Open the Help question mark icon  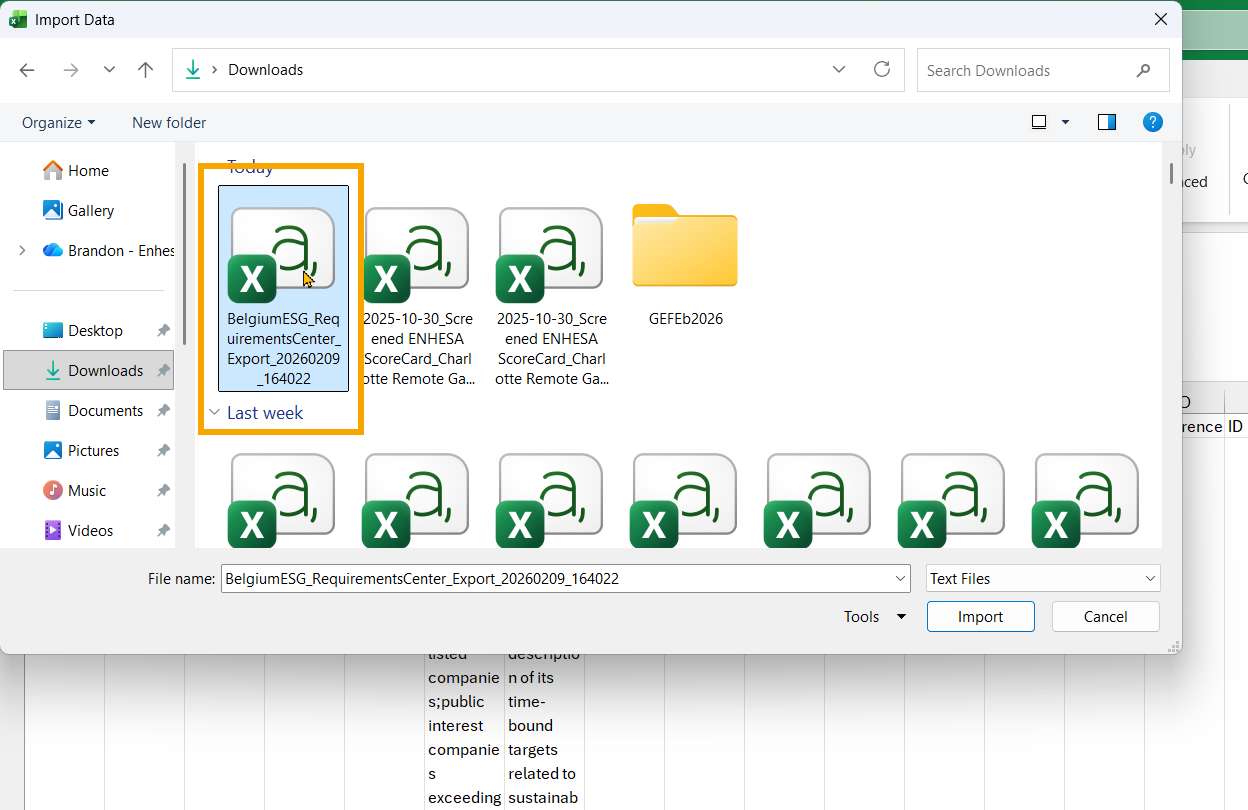[x=1153, y=122]
